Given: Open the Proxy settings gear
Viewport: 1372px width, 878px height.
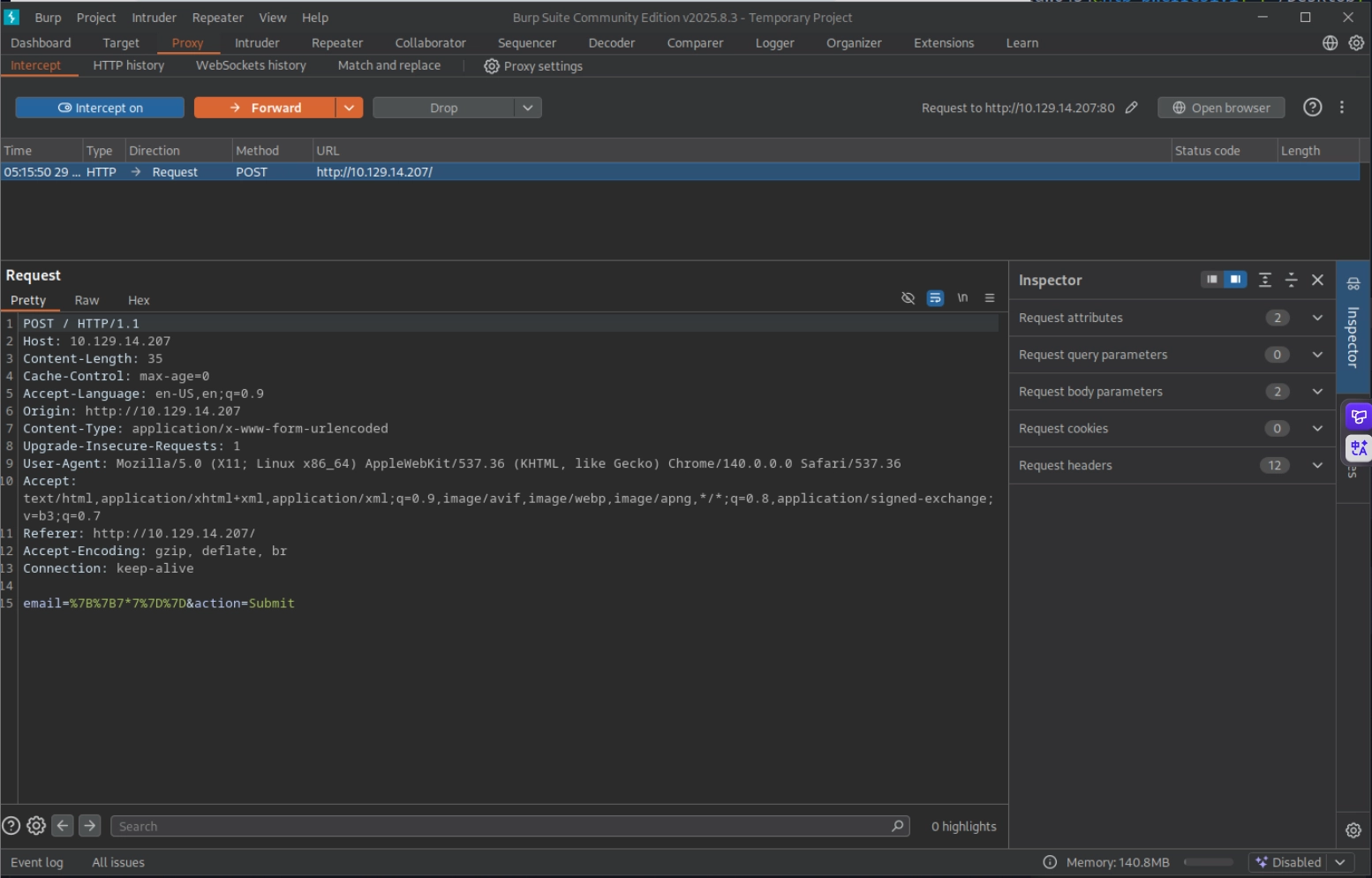Looking at the screenshot, I should point(492,66).
